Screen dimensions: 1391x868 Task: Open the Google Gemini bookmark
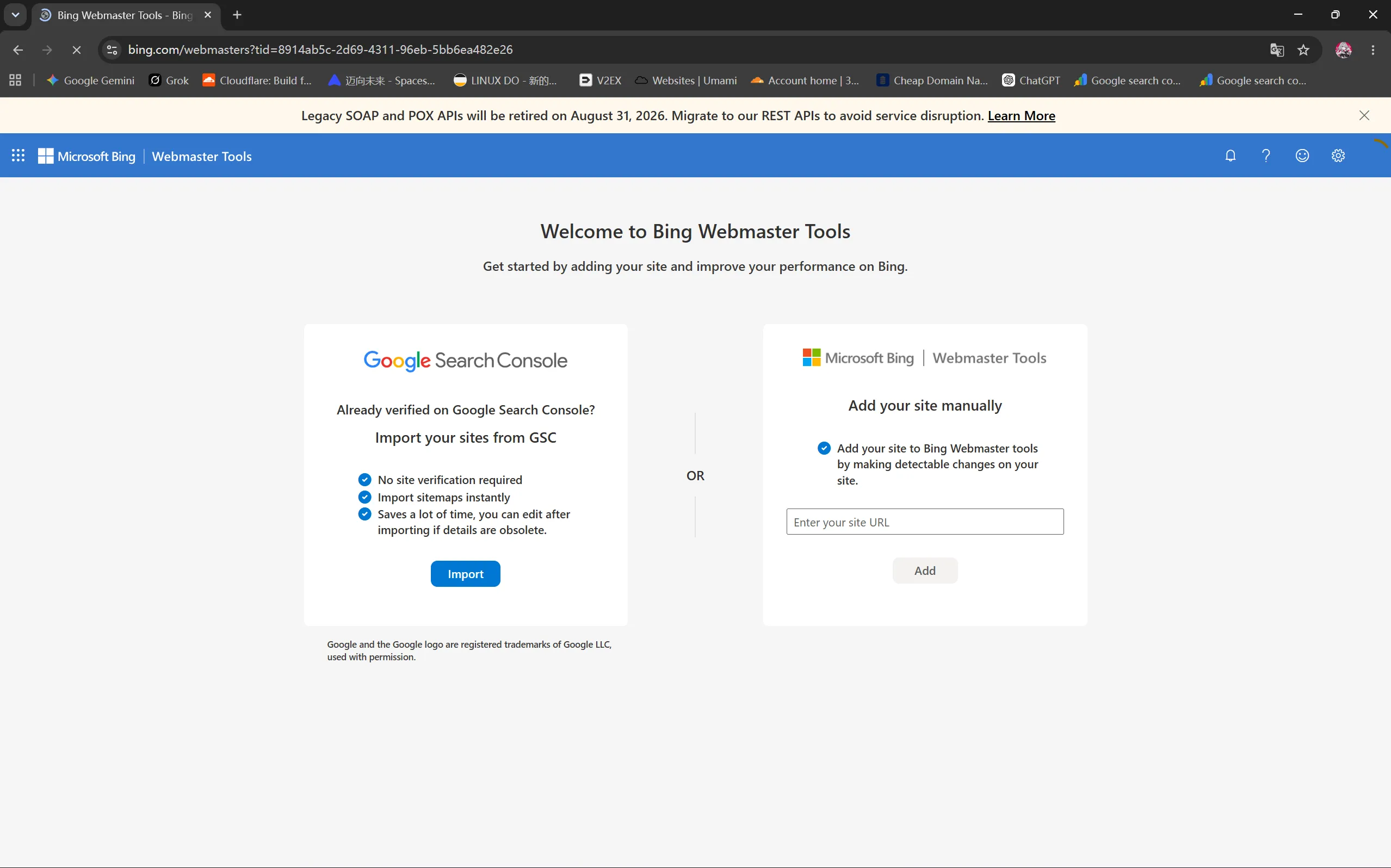pos(90,80)
